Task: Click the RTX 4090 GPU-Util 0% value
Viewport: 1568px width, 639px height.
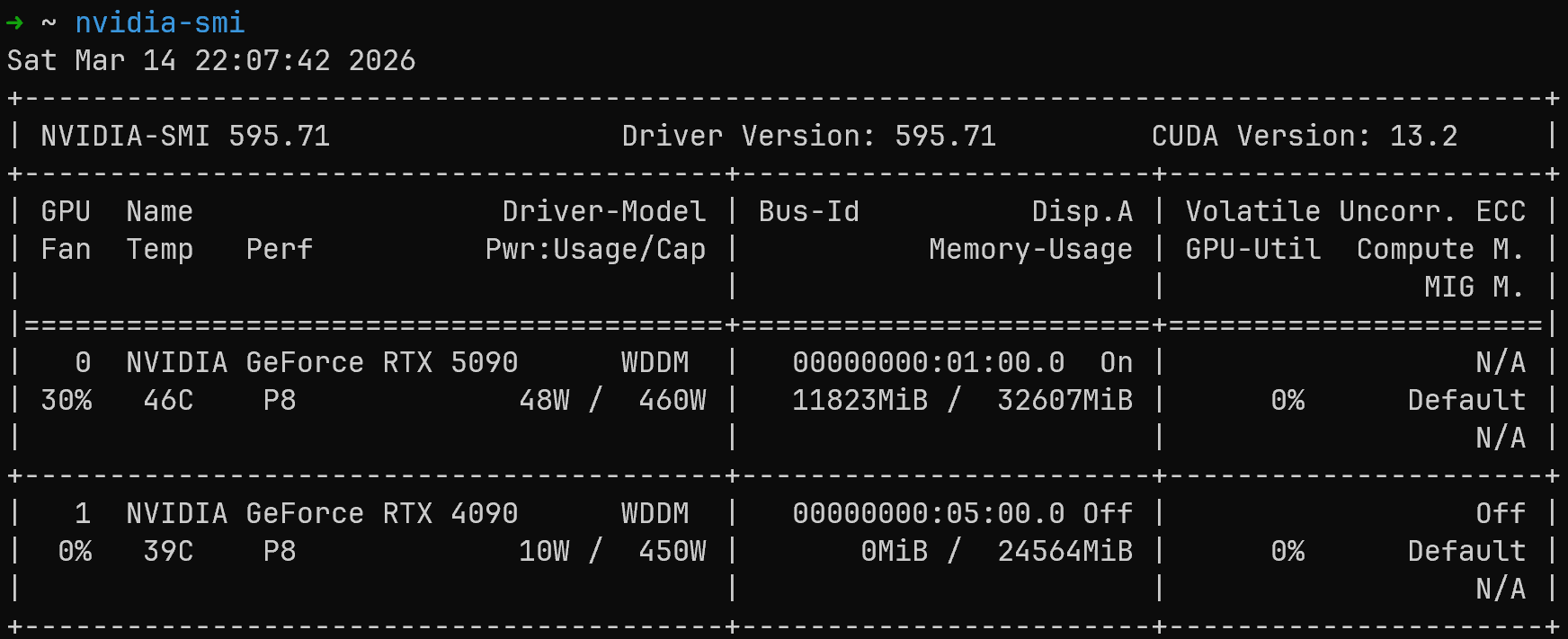Action: click(x=1287, y=551)
